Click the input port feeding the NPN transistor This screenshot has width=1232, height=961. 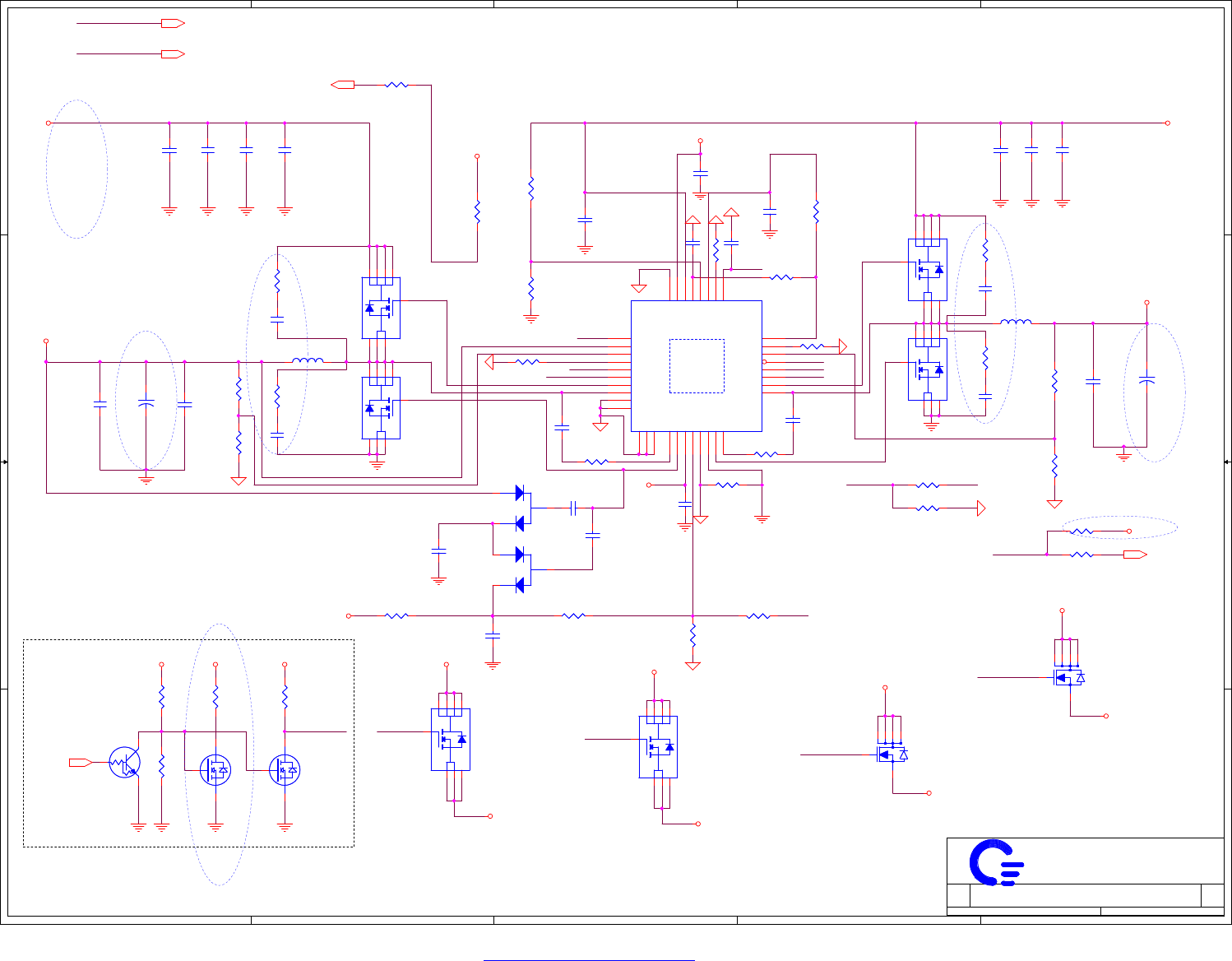[81, 763]
